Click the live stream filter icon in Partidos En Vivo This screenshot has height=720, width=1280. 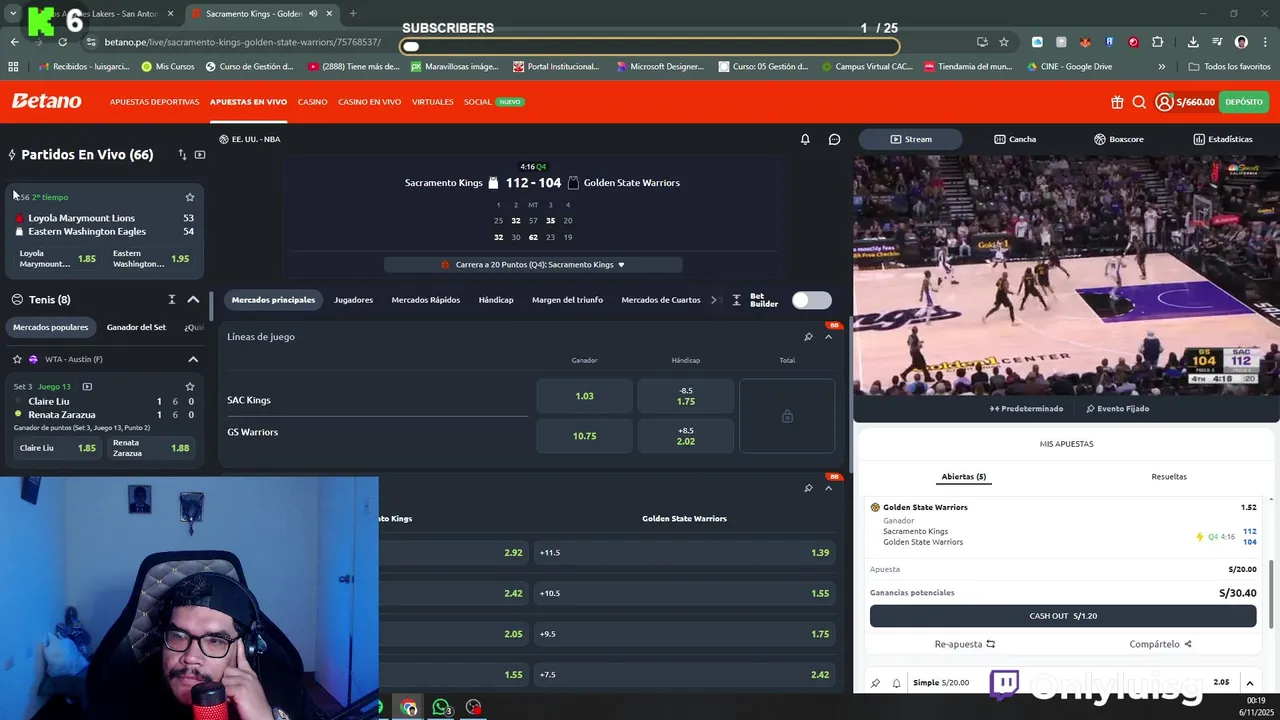click(x=200, y=155)
